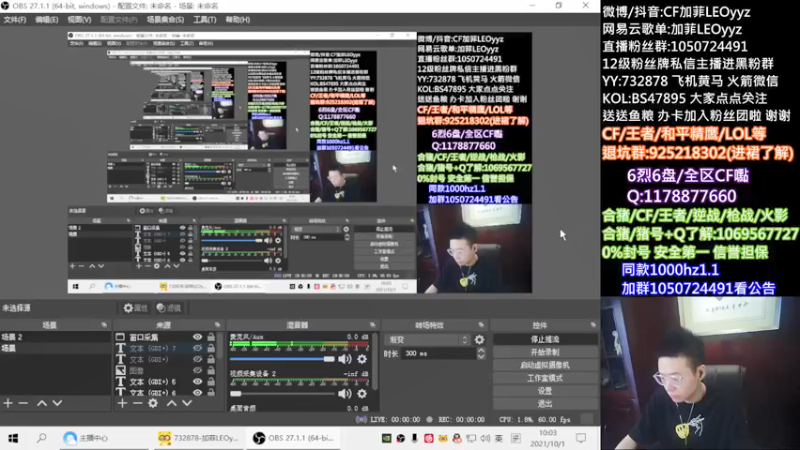Mute video capture device 2 speaker icon

(345, 393)
